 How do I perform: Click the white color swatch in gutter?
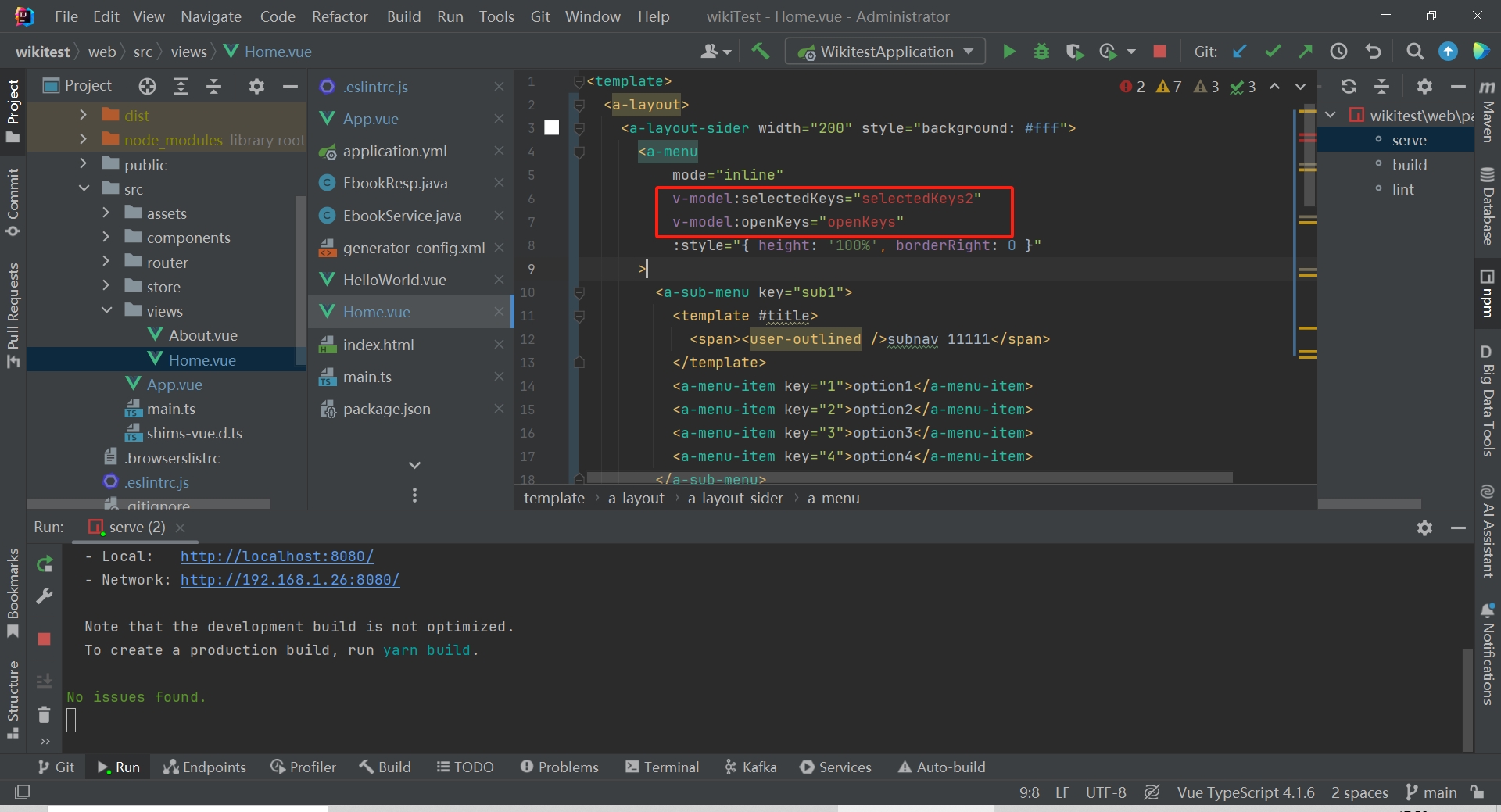coord(552,128)
